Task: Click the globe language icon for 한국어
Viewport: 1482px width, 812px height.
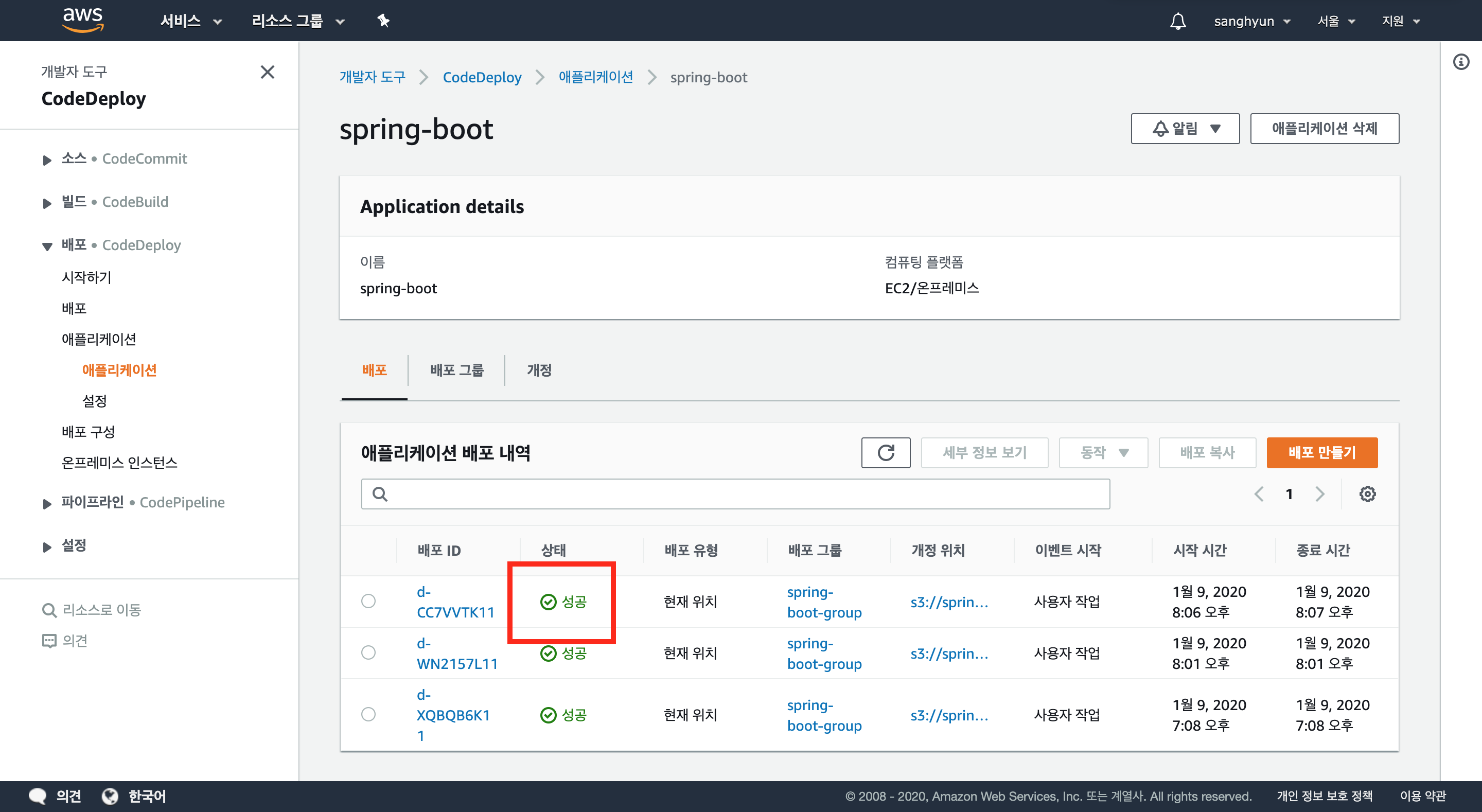Action: pos(110,796)
